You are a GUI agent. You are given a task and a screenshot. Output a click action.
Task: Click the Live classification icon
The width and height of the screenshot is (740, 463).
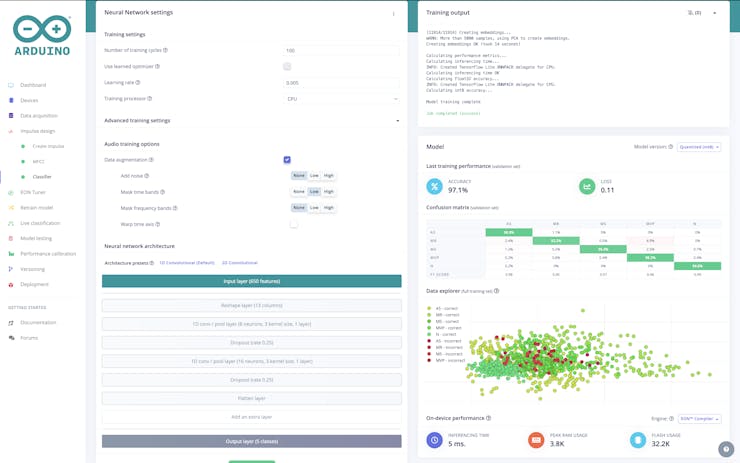pyautogui.click(x=11, y=223)
